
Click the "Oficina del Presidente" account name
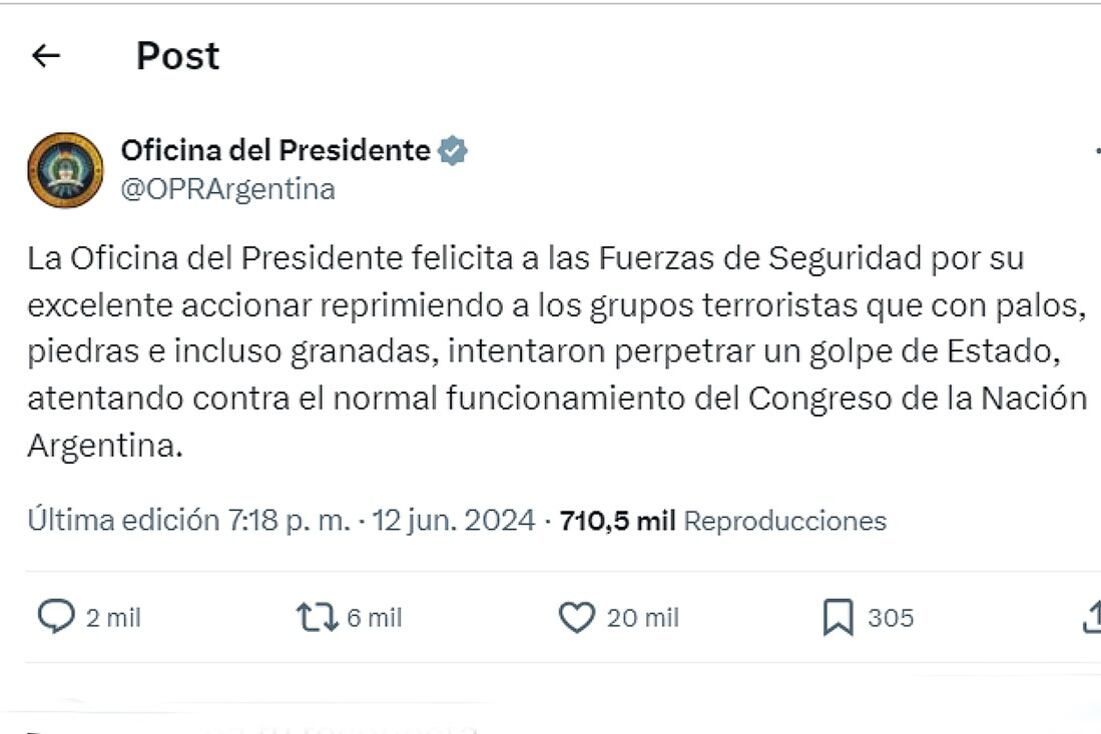275,151
